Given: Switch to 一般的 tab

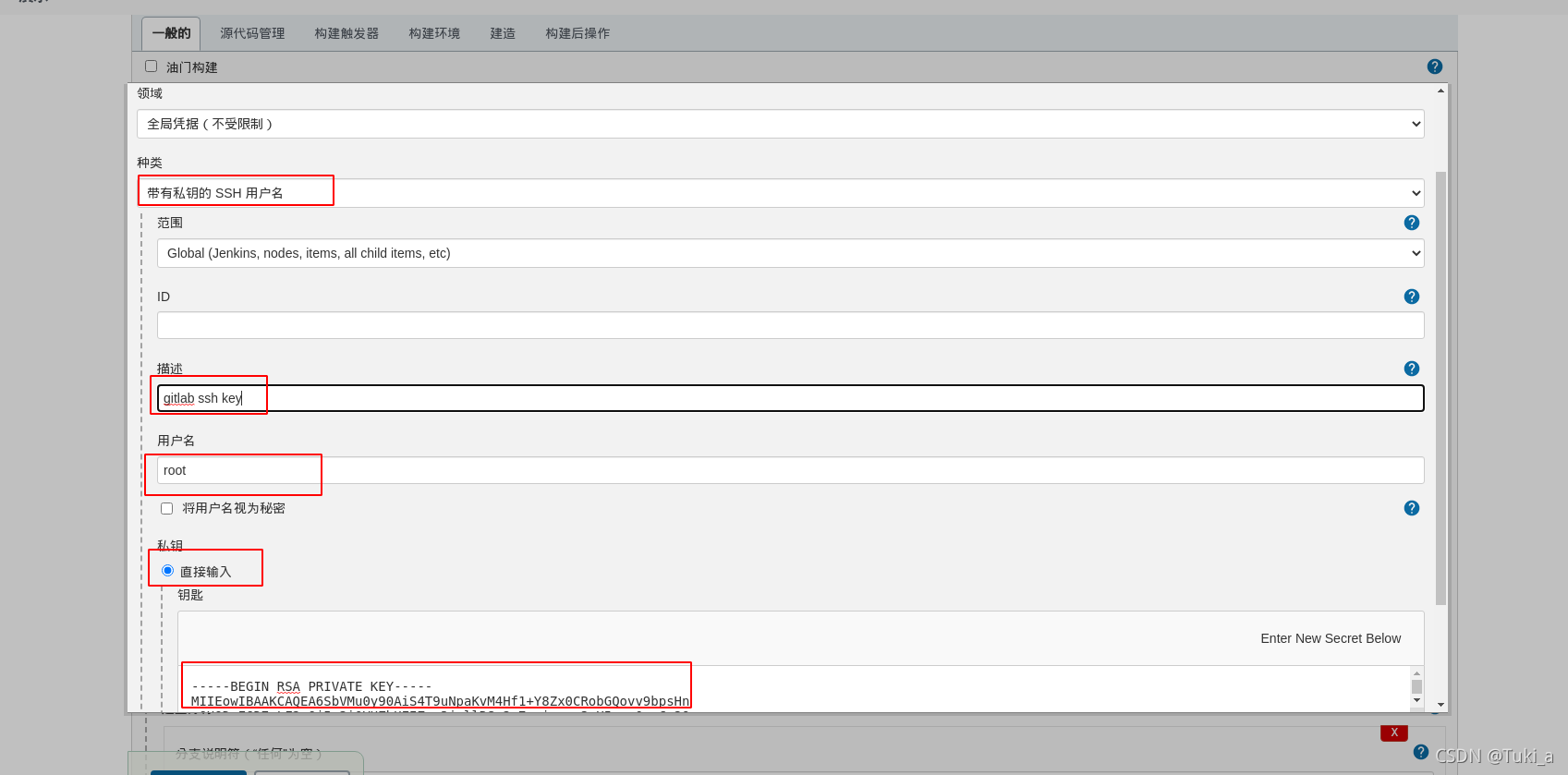Looking at the screenshot, I should (171, 33).
